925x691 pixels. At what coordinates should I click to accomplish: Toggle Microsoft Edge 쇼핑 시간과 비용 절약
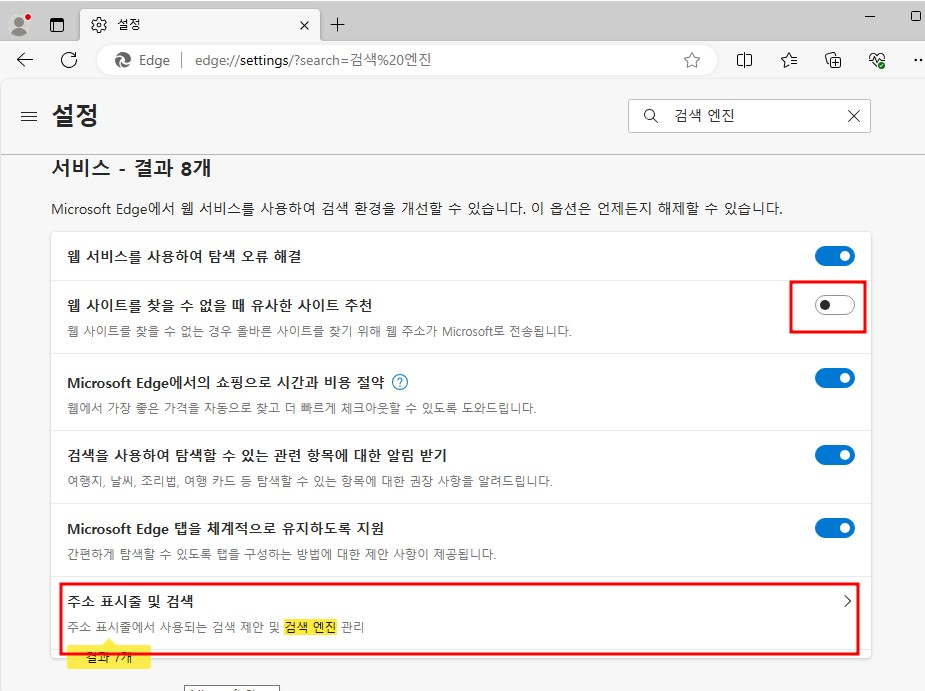pos(834,378)
